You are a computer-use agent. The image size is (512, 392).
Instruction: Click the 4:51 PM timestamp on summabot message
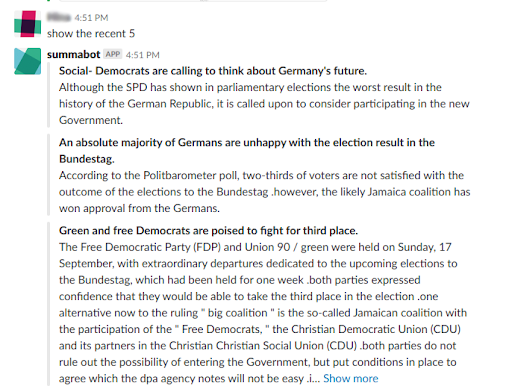click(x=143, y=55)
